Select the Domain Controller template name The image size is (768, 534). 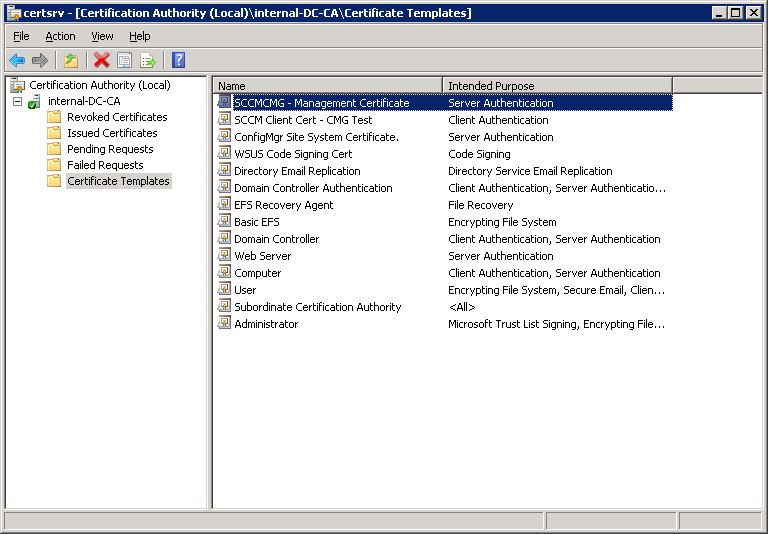tap(277, 239)
